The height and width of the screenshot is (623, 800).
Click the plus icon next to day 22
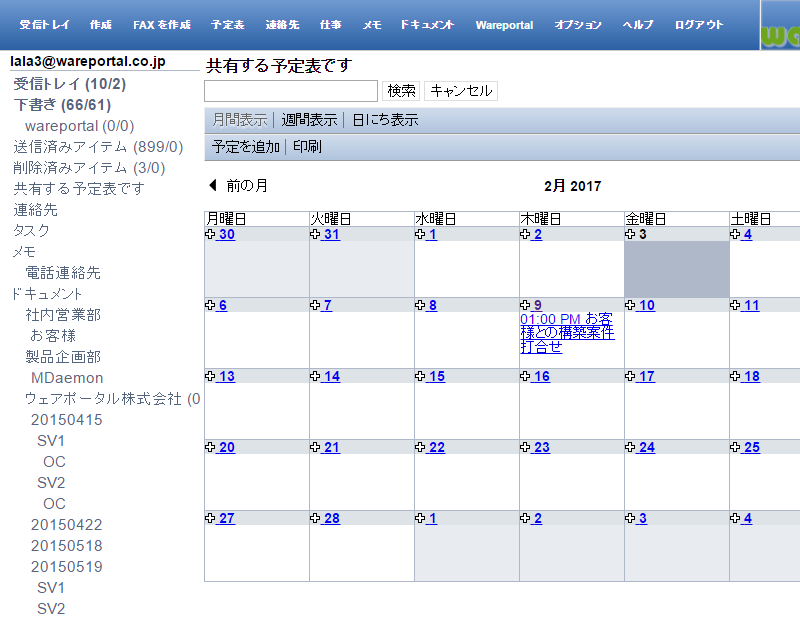(x=420, y=447)
